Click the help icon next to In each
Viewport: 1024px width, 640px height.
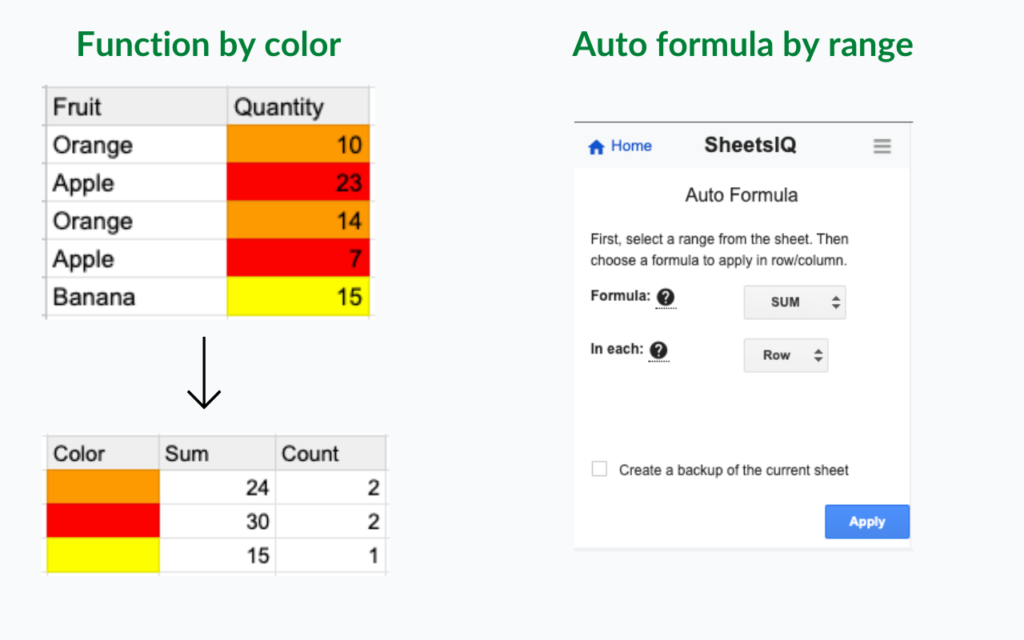pyautogui.click(x=658, y=351)
